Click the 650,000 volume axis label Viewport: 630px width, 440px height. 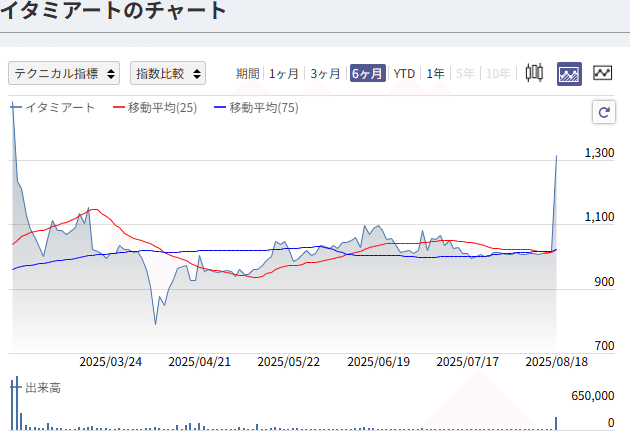pos(593,396)
